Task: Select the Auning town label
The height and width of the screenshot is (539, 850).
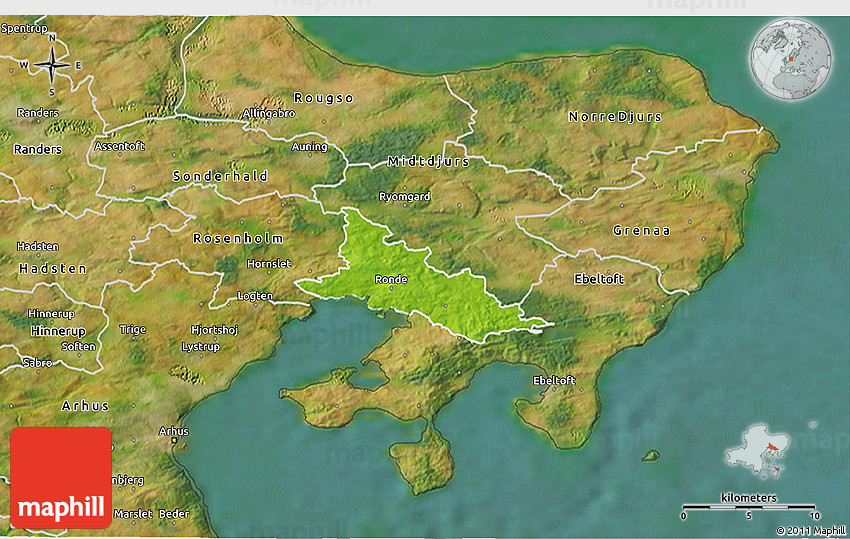Action: 309,147
